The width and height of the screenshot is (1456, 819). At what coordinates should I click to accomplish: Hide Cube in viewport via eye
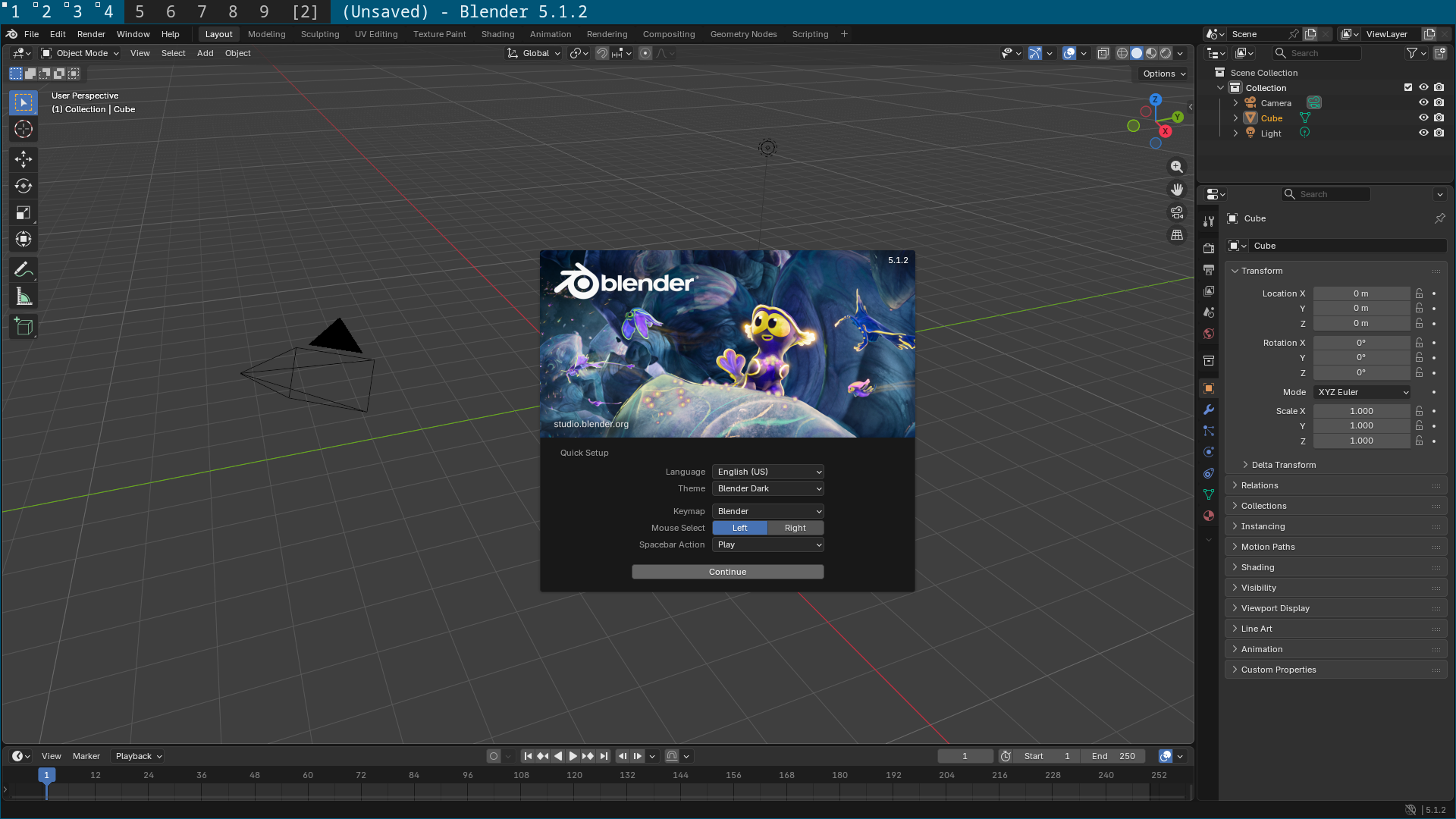1423,118
